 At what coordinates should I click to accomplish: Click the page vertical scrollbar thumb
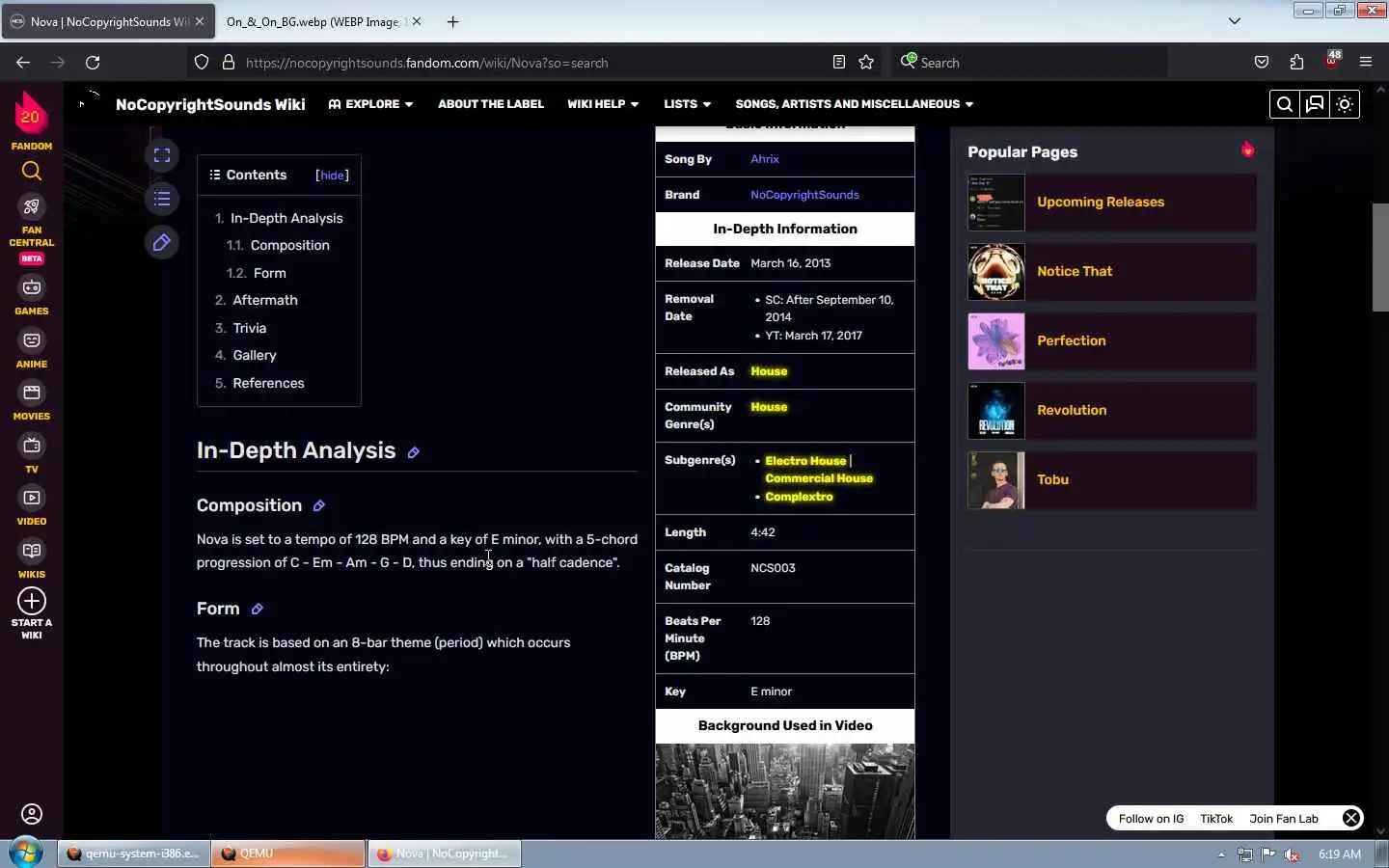click(1380, 257)
